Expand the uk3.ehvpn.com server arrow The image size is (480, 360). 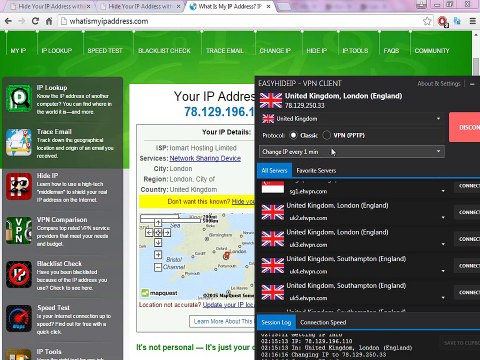443,244
